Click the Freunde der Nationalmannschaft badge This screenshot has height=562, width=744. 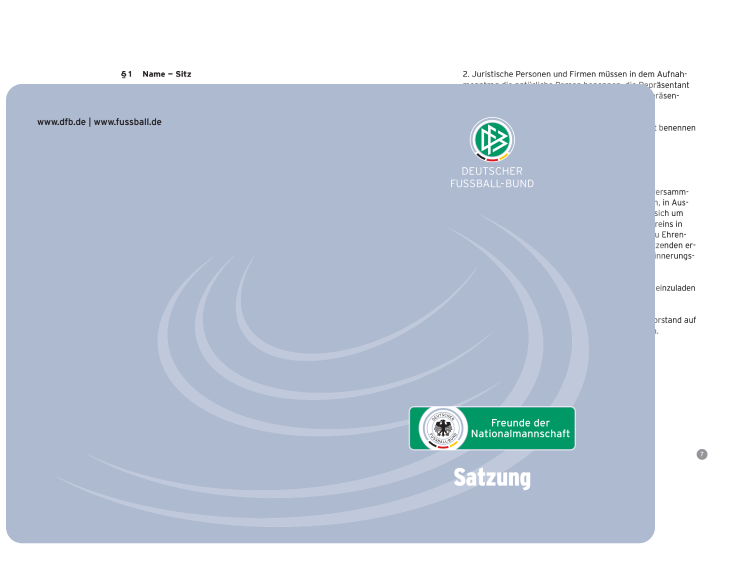click(492, 428)
